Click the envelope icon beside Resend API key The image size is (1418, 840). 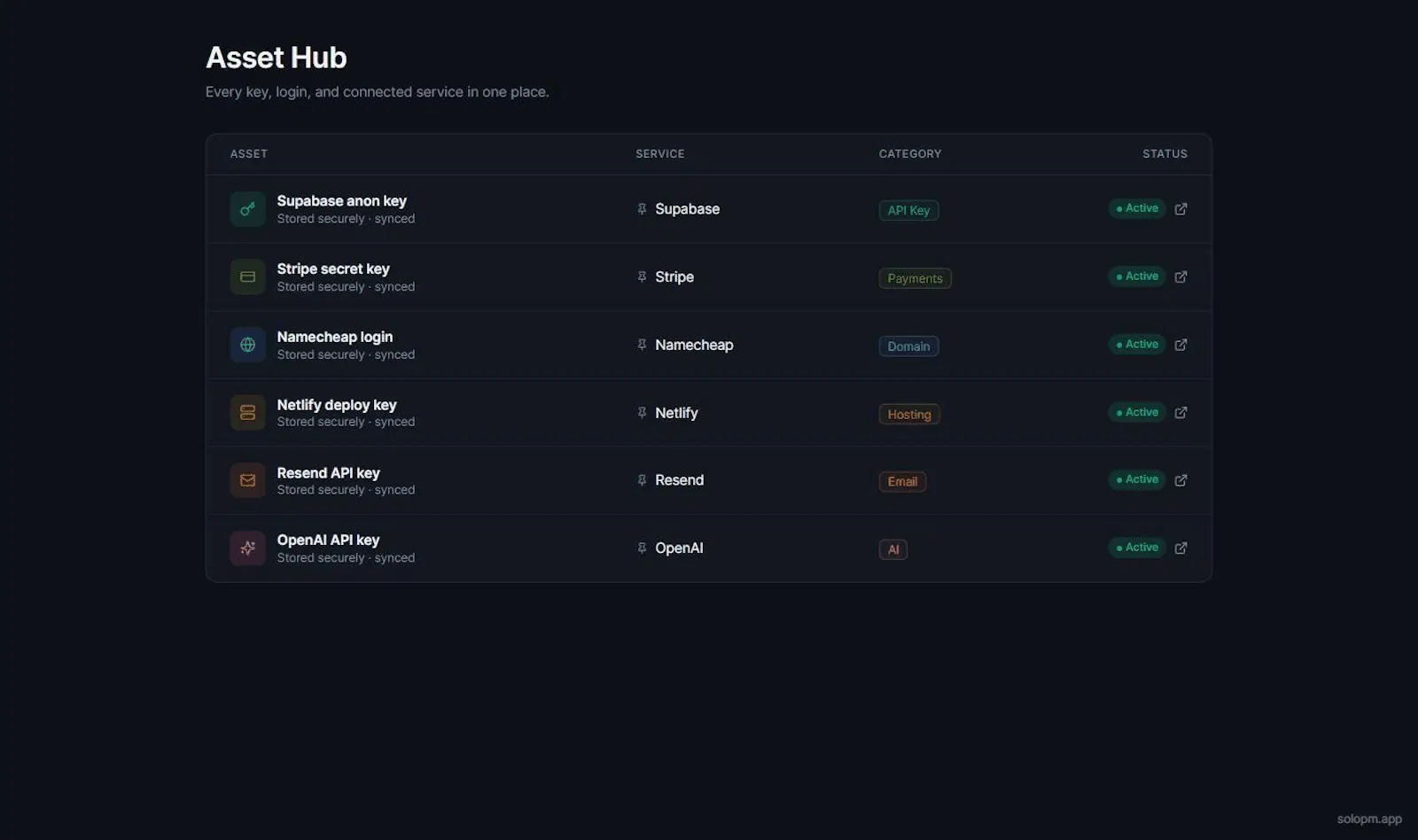coord(247,480)
